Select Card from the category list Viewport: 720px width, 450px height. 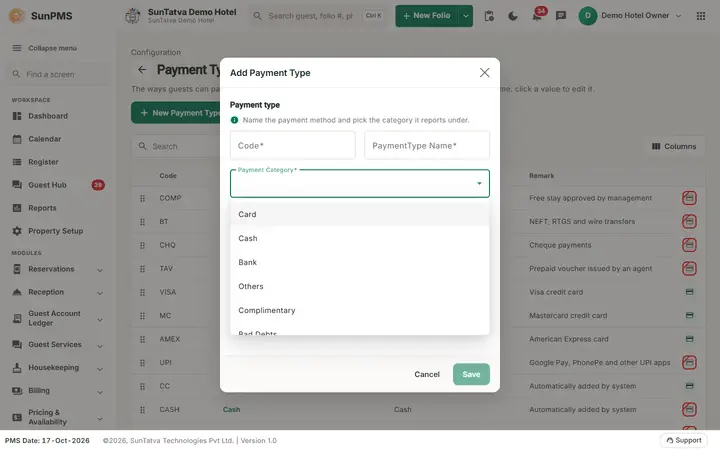click(x=360, y=214)
